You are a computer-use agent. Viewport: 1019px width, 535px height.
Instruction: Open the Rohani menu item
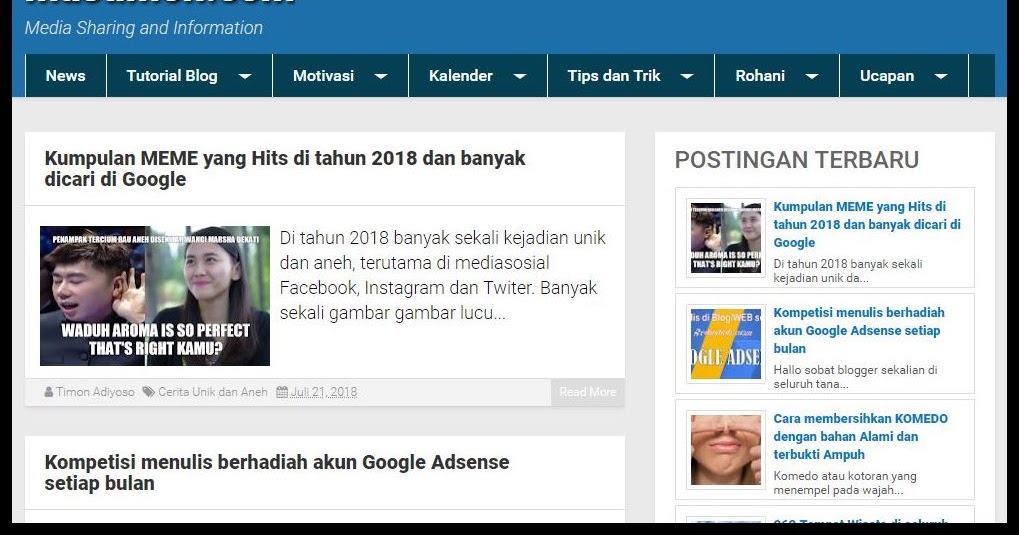(x=760, y=75)
